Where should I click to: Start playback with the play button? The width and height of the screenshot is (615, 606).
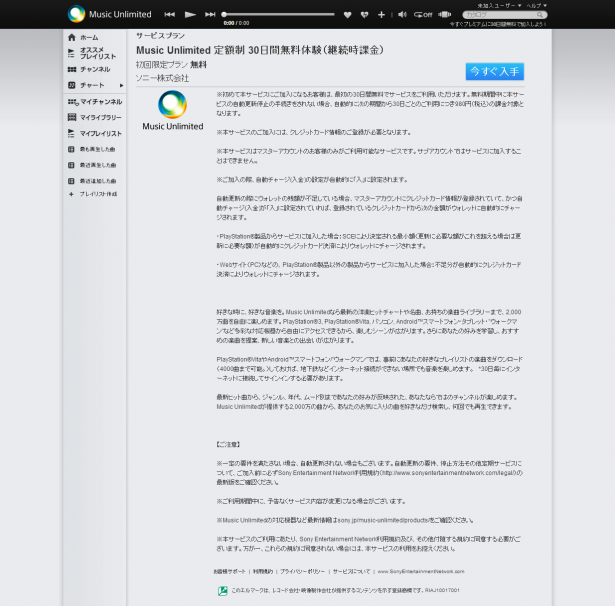(190, 15)
